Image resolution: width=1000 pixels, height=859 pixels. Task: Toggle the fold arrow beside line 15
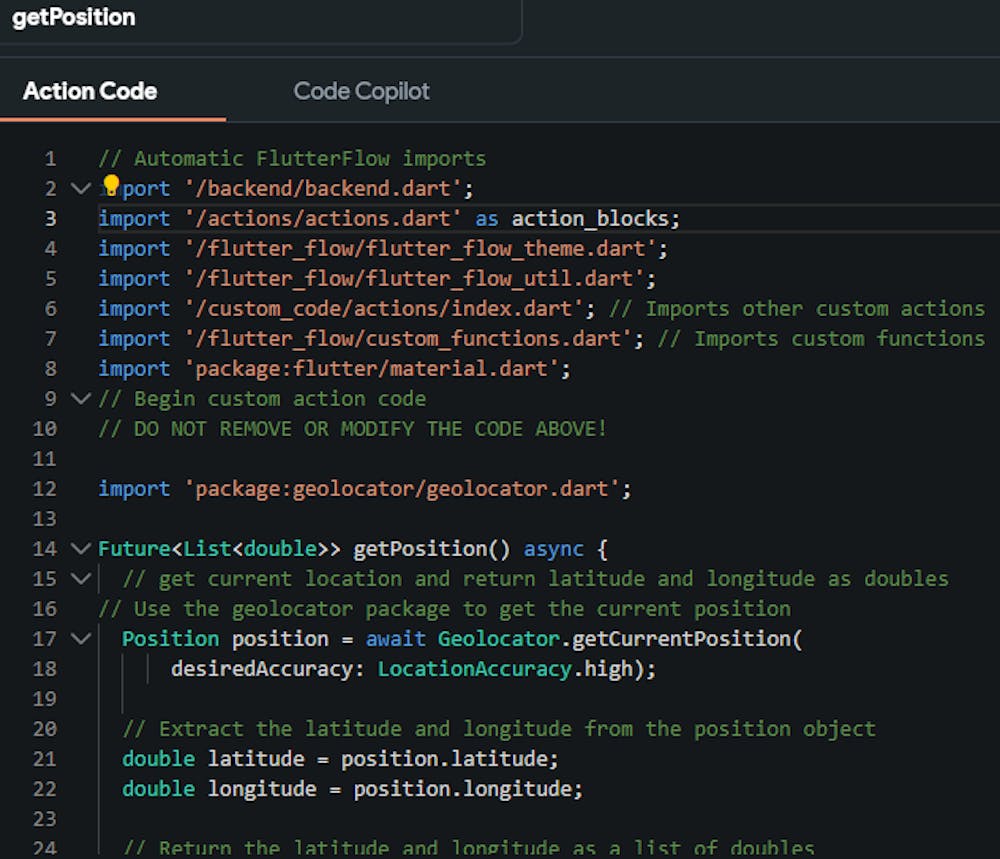pyautogui.click(x=80, y=578)
